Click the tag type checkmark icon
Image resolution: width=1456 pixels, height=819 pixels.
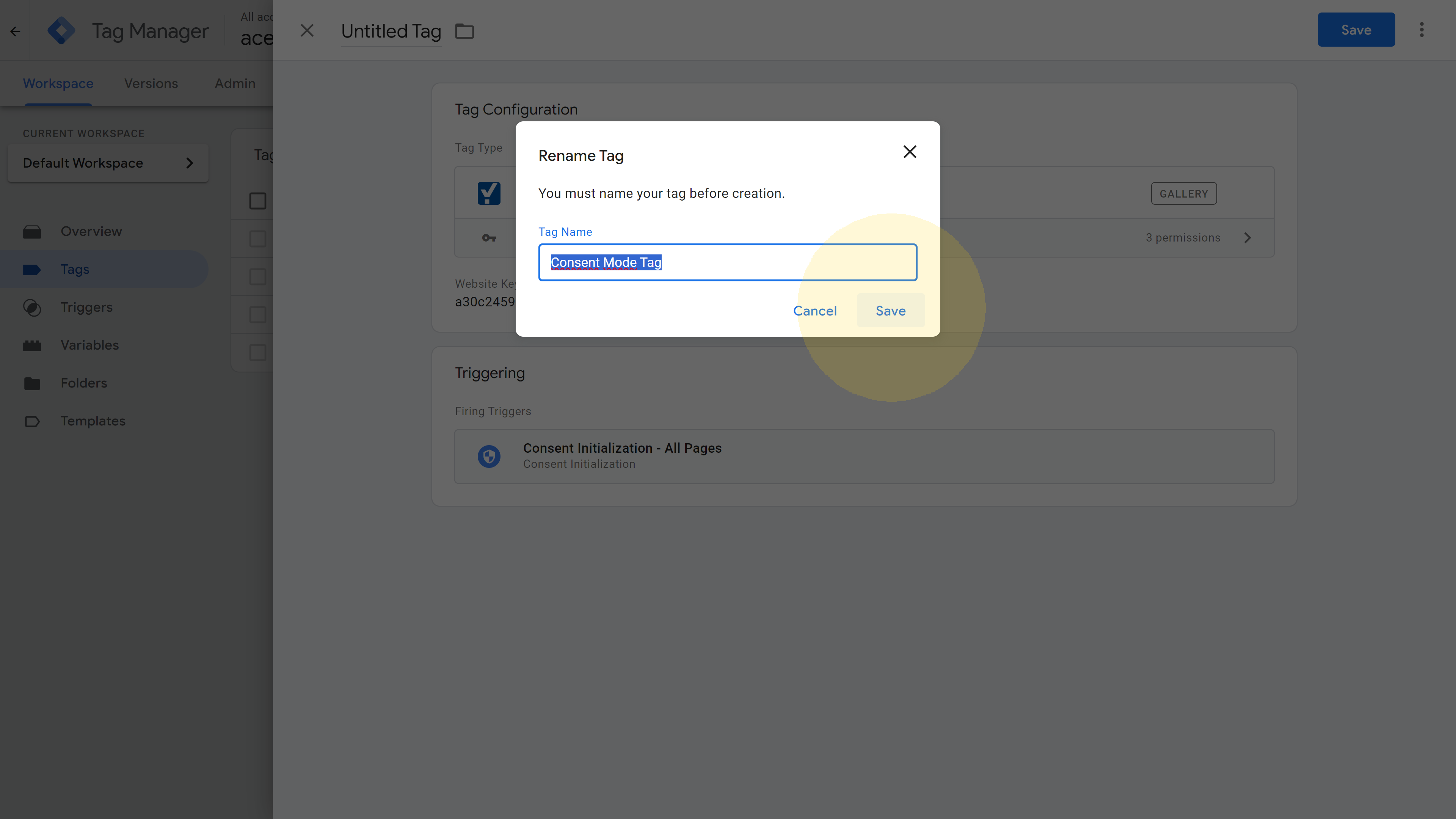point(489,193)
